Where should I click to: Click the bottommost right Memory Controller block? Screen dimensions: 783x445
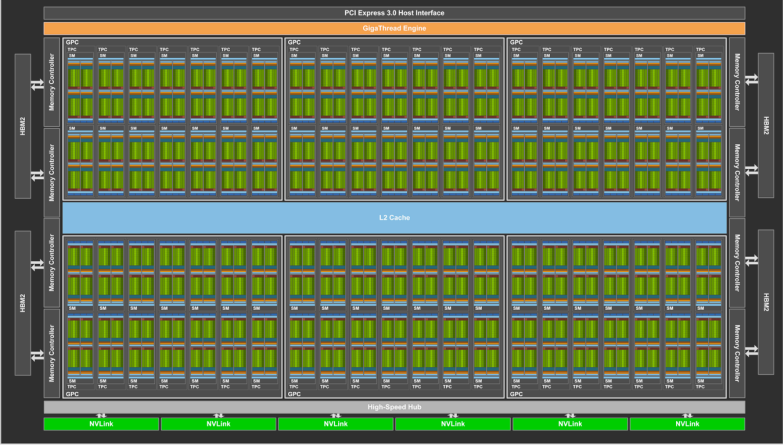736,352
